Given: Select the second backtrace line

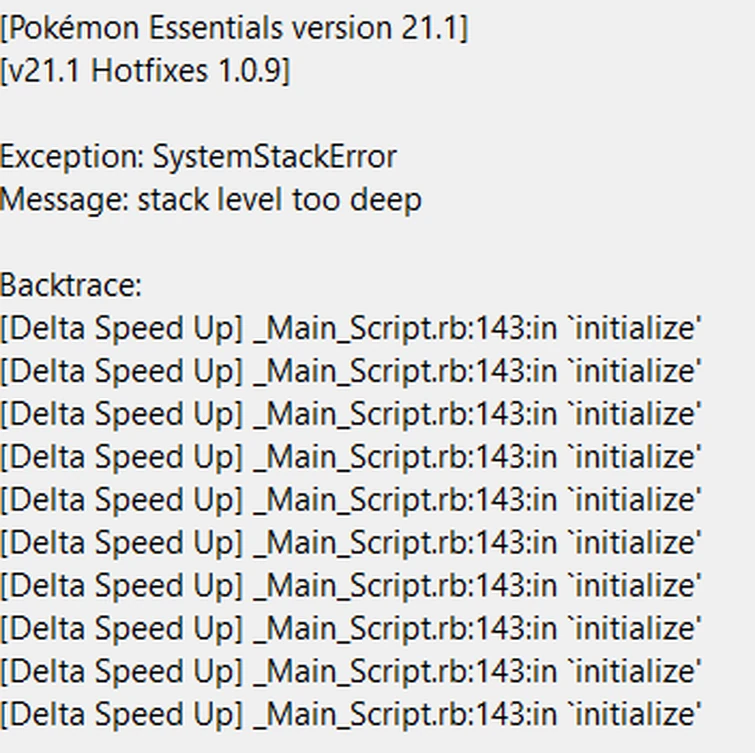Looking at the screenshot, I should [350, 372].
